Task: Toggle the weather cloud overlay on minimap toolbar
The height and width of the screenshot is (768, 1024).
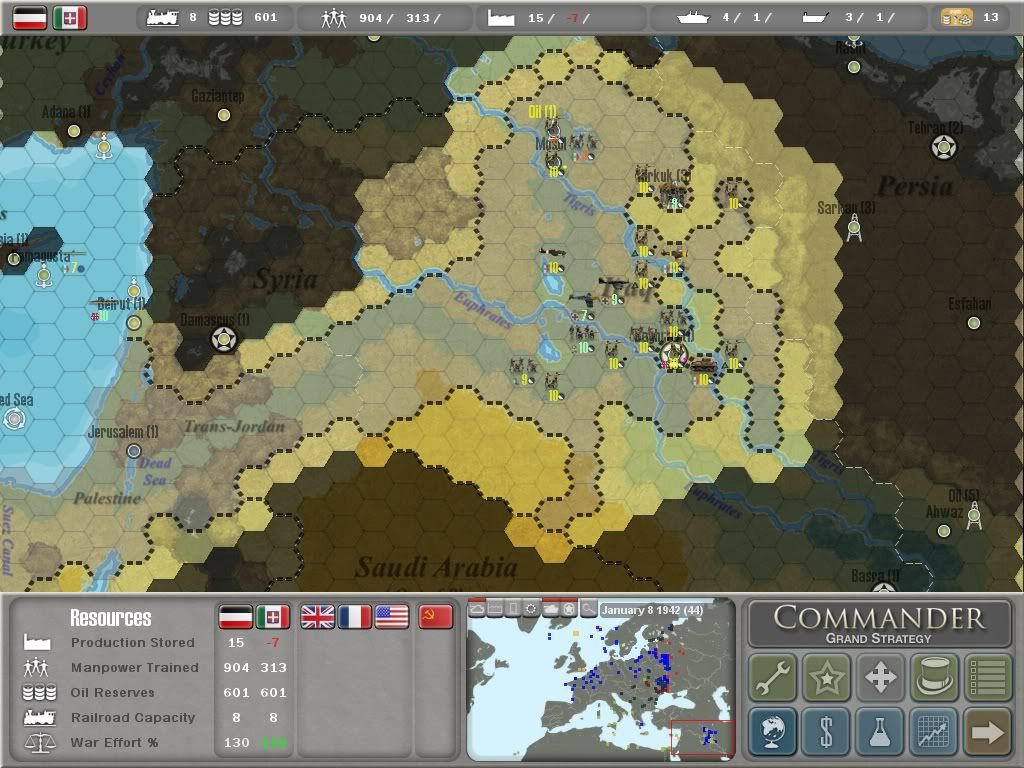Action: pos(477,609)
